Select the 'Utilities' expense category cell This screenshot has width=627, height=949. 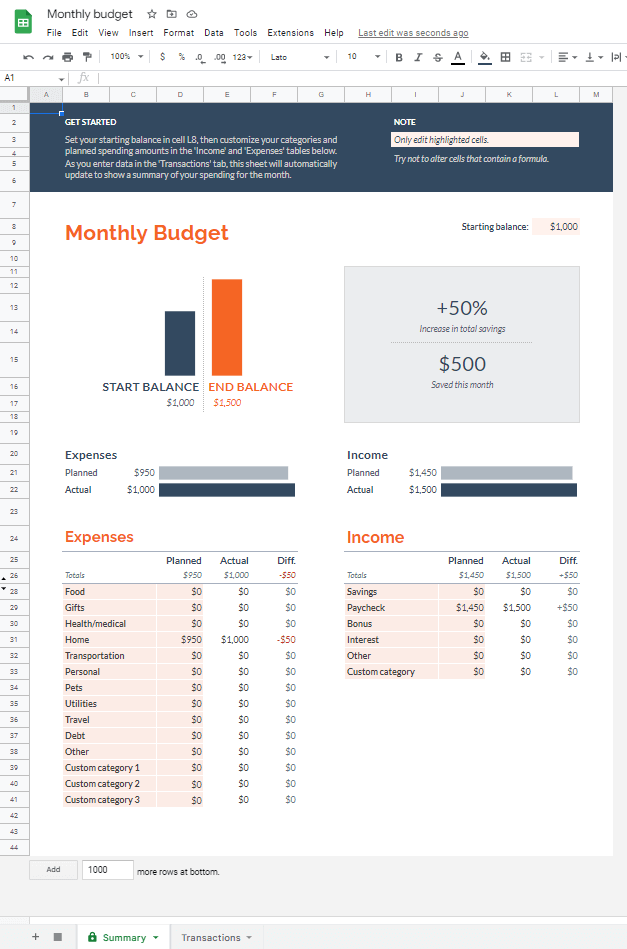(x=109, y=704)
